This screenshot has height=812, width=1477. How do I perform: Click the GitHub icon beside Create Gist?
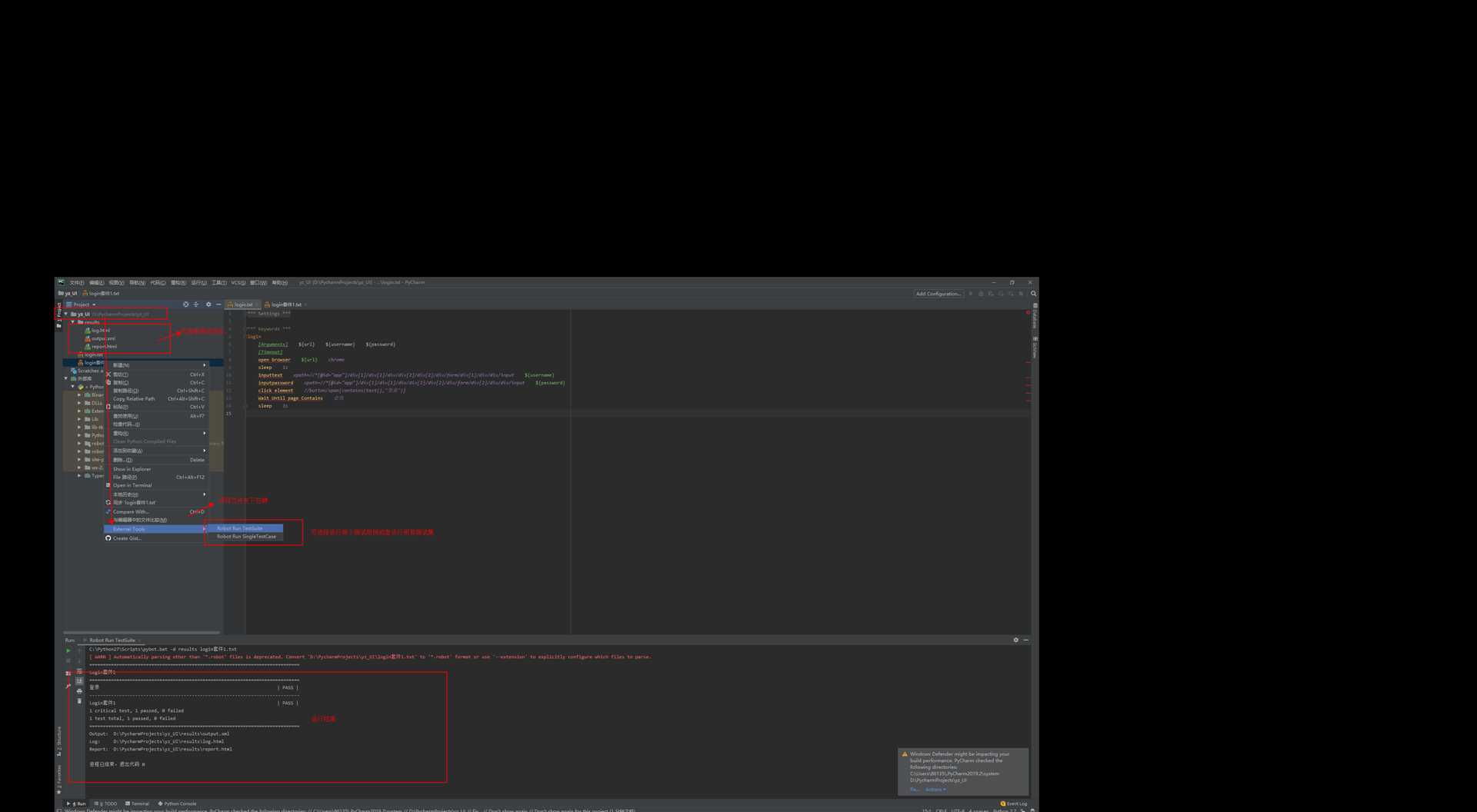click(x=108, y=538)
